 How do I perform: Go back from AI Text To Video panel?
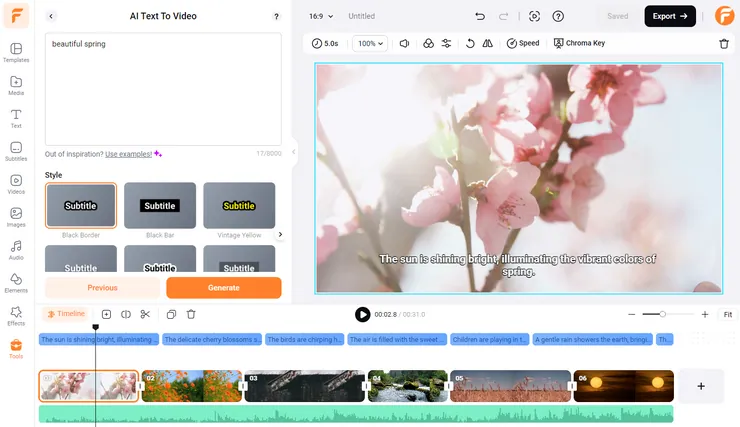coord(51,16)
